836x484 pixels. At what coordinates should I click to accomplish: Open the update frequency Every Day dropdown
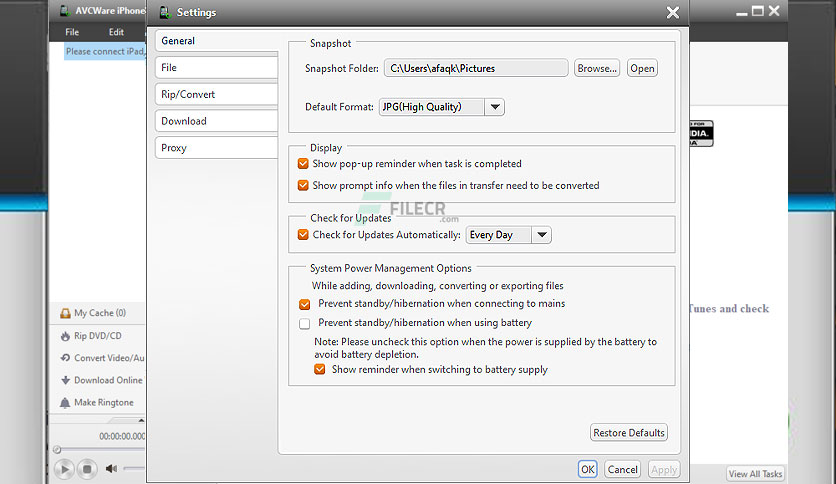pyautogui.click(x=542, y=235)
